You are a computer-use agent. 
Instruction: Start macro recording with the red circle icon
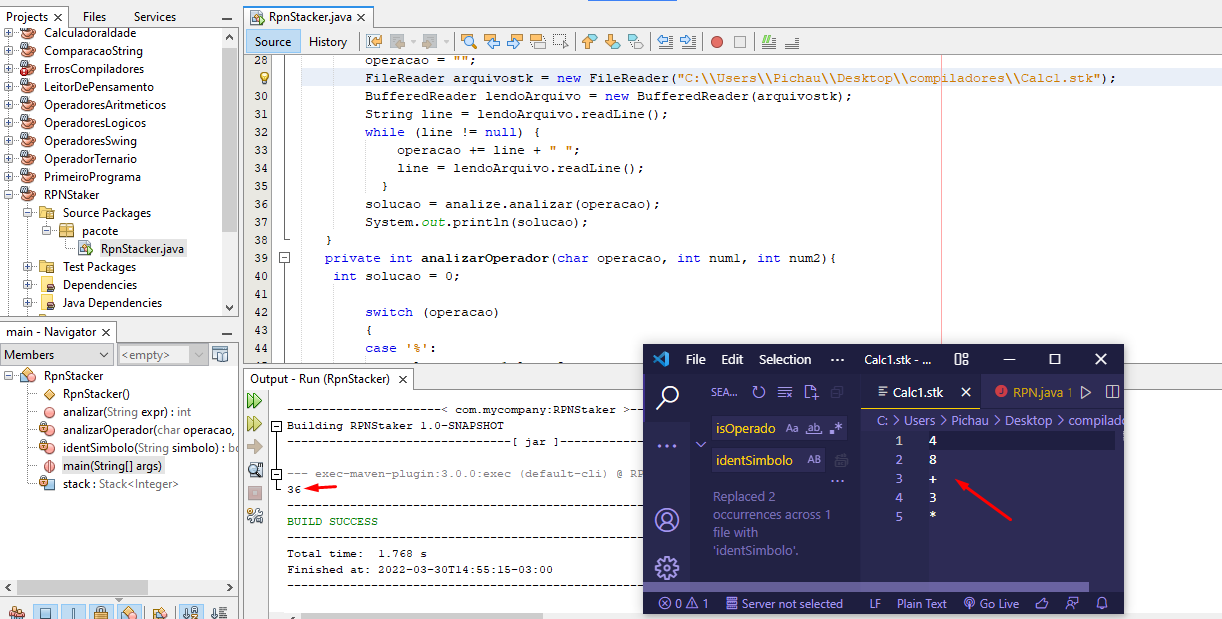pos(717,41)
